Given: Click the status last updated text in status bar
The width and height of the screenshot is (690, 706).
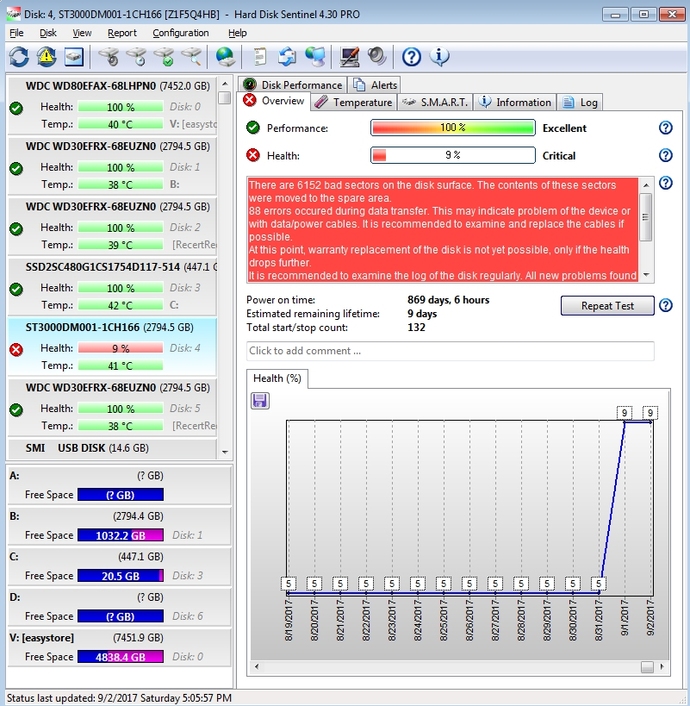Looking at the screenshot, I should pyautogui.click(x=119, y=698).
